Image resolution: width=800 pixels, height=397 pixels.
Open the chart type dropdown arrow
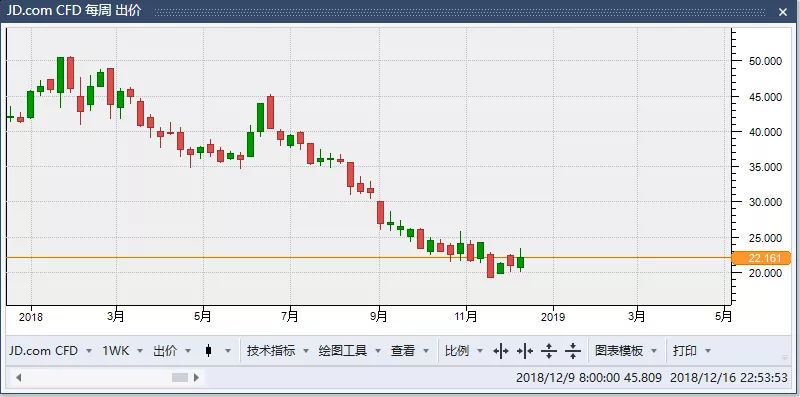tap(228, 351)
